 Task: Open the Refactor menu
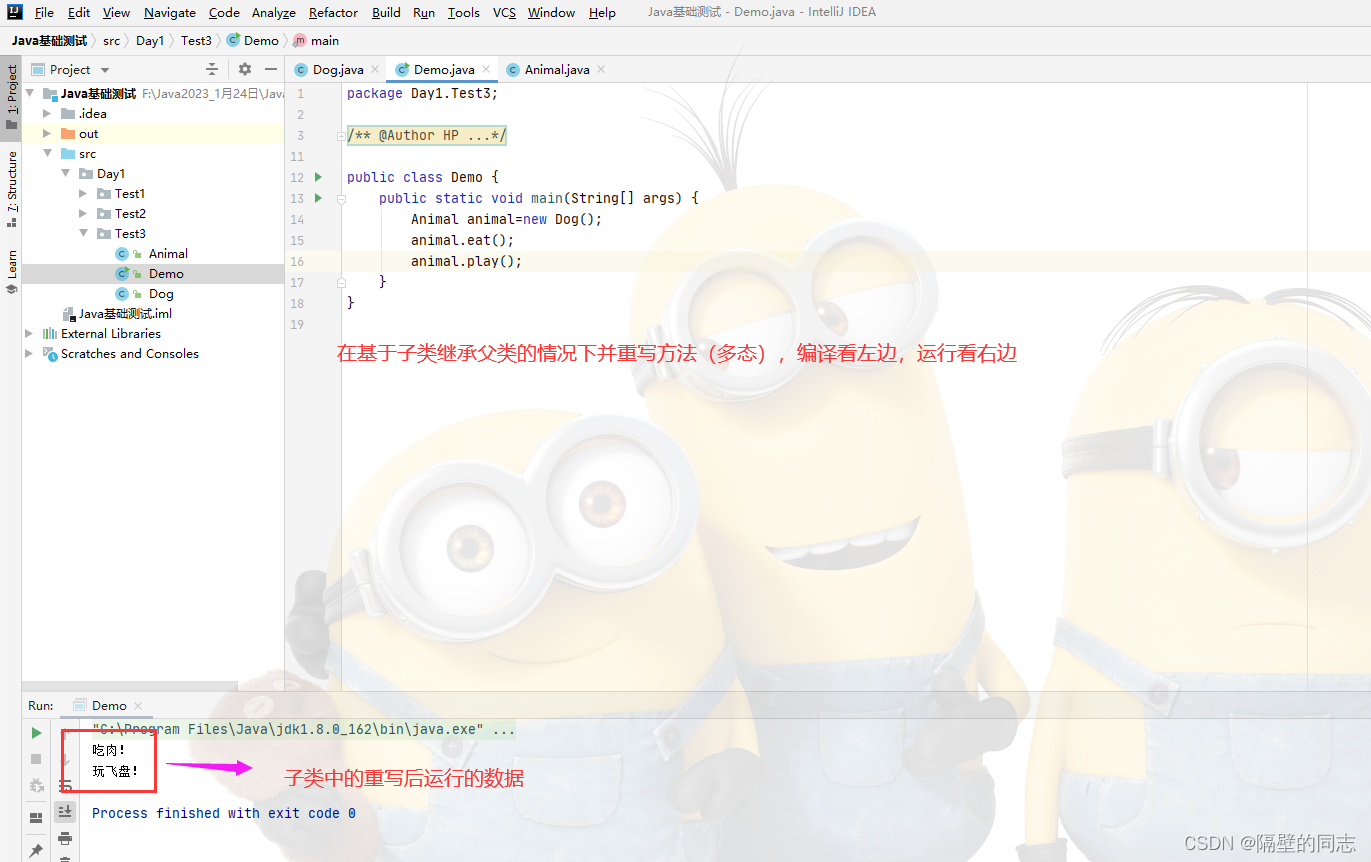click(x=333, y=13)
